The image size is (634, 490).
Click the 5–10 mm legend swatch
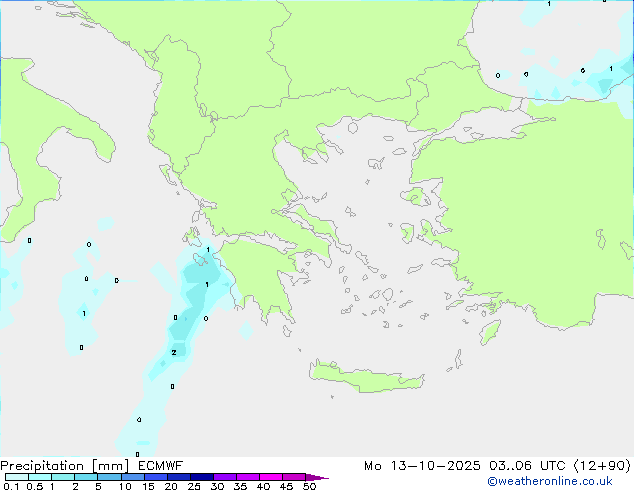coord(109,477)
